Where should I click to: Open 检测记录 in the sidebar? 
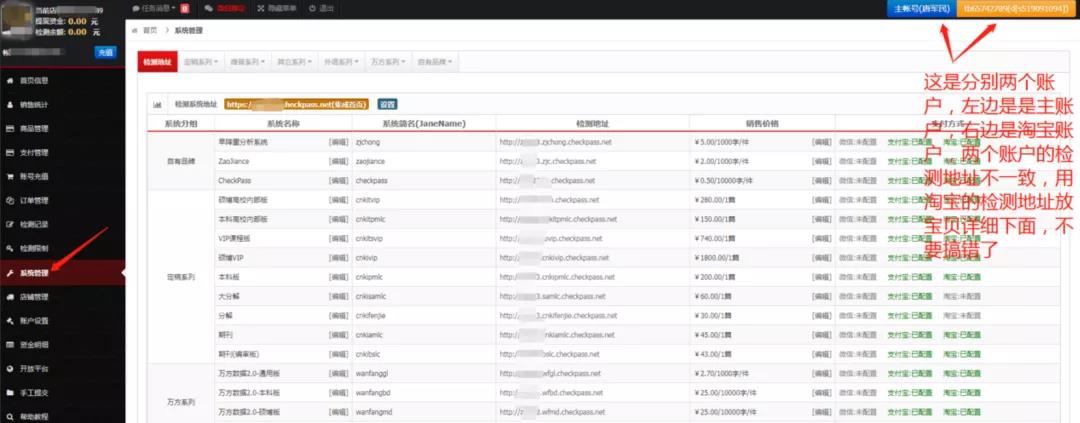[62, 225]
